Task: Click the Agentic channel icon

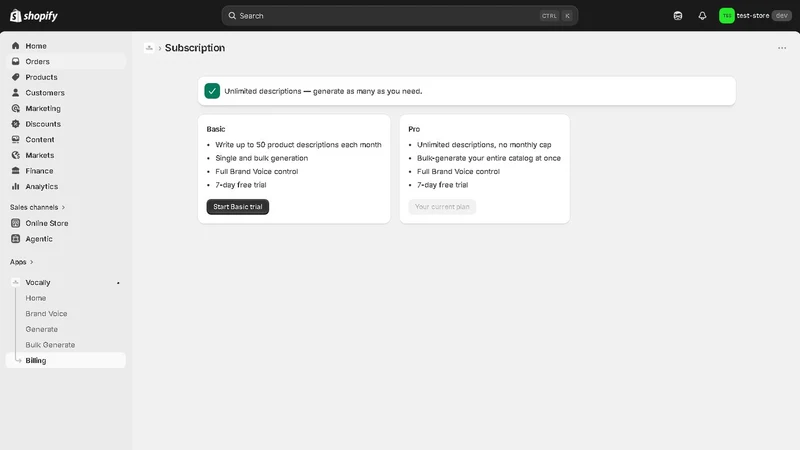Action: (x=15, y=239)
